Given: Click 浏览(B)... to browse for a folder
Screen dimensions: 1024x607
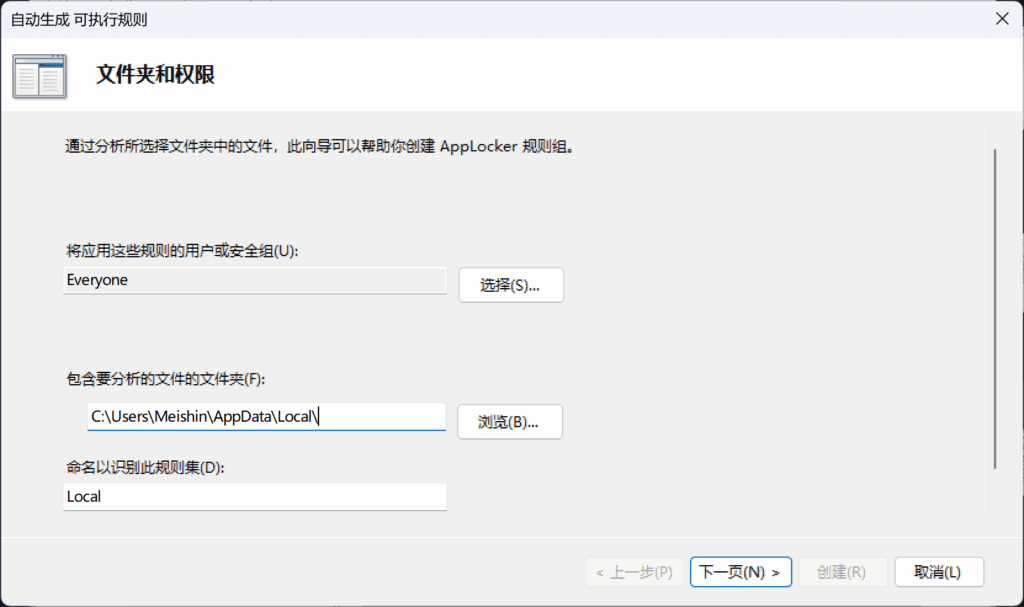Looking at the screenshot, I should 509,421.
